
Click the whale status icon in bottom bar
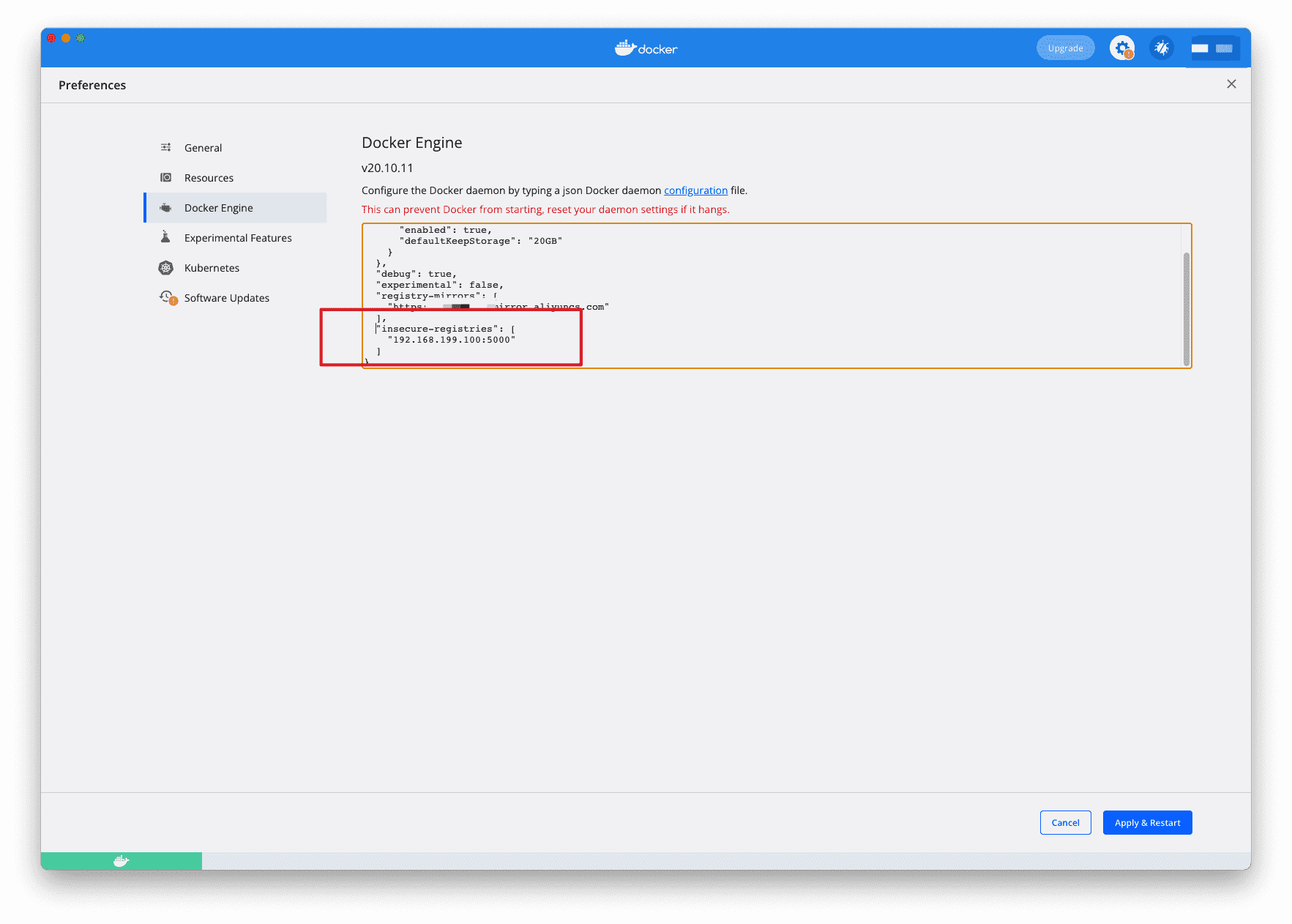click(122, 861)
